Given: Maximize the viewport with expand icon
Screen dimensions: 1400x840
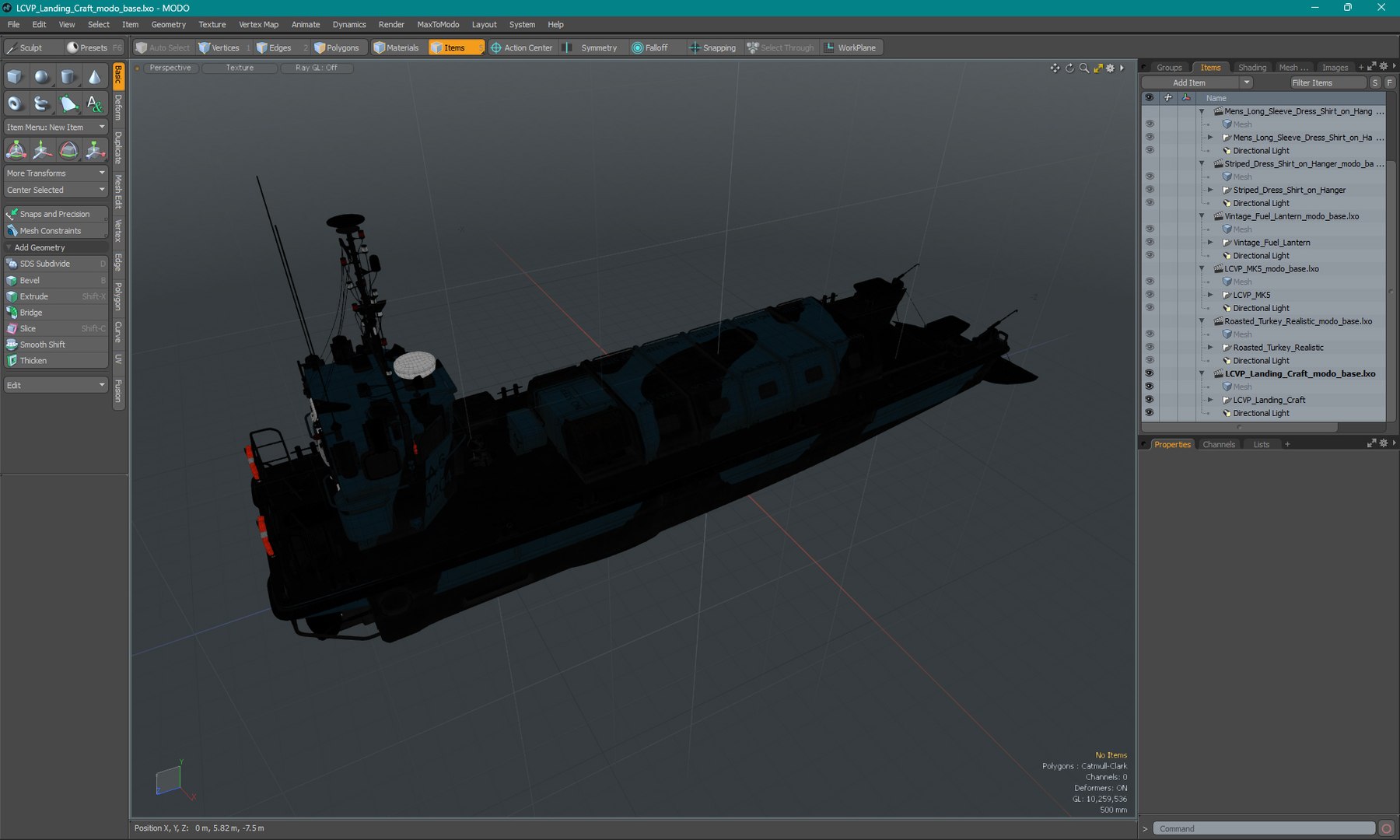Looking at the screenshot, I should [x=1098, y=68].
